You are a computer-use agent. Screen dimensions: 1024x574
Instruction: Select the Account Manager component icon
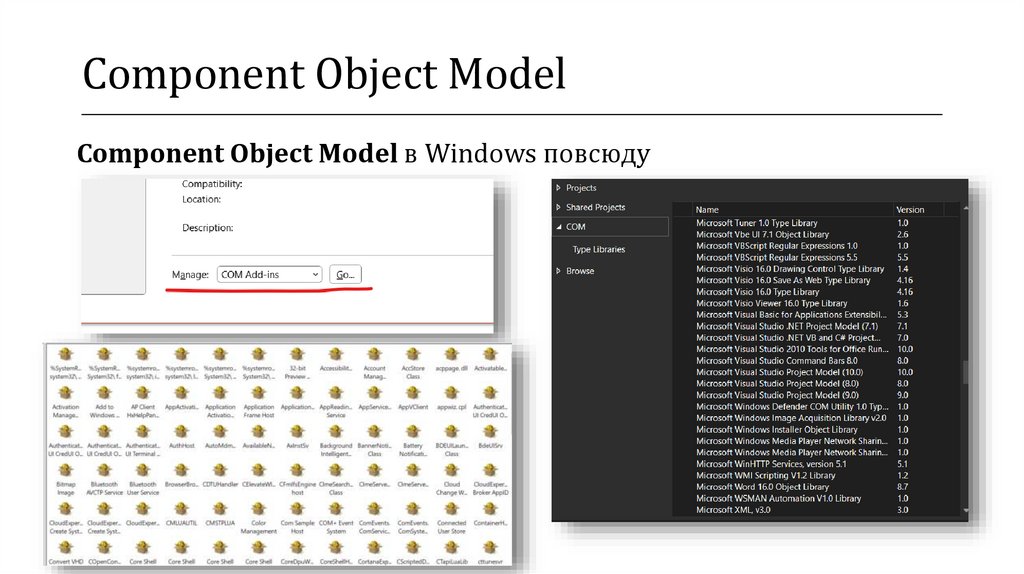(x=374, y=354)
